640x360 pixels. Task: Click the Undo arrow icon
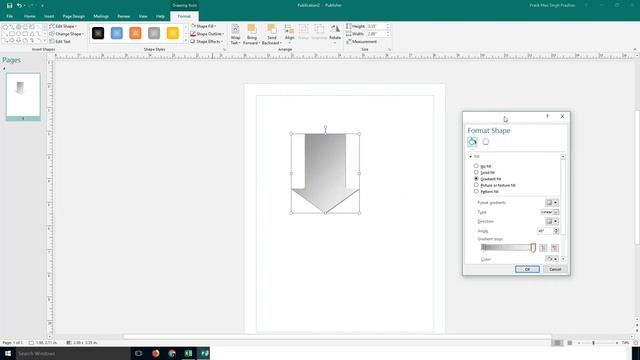click(19, 5)
